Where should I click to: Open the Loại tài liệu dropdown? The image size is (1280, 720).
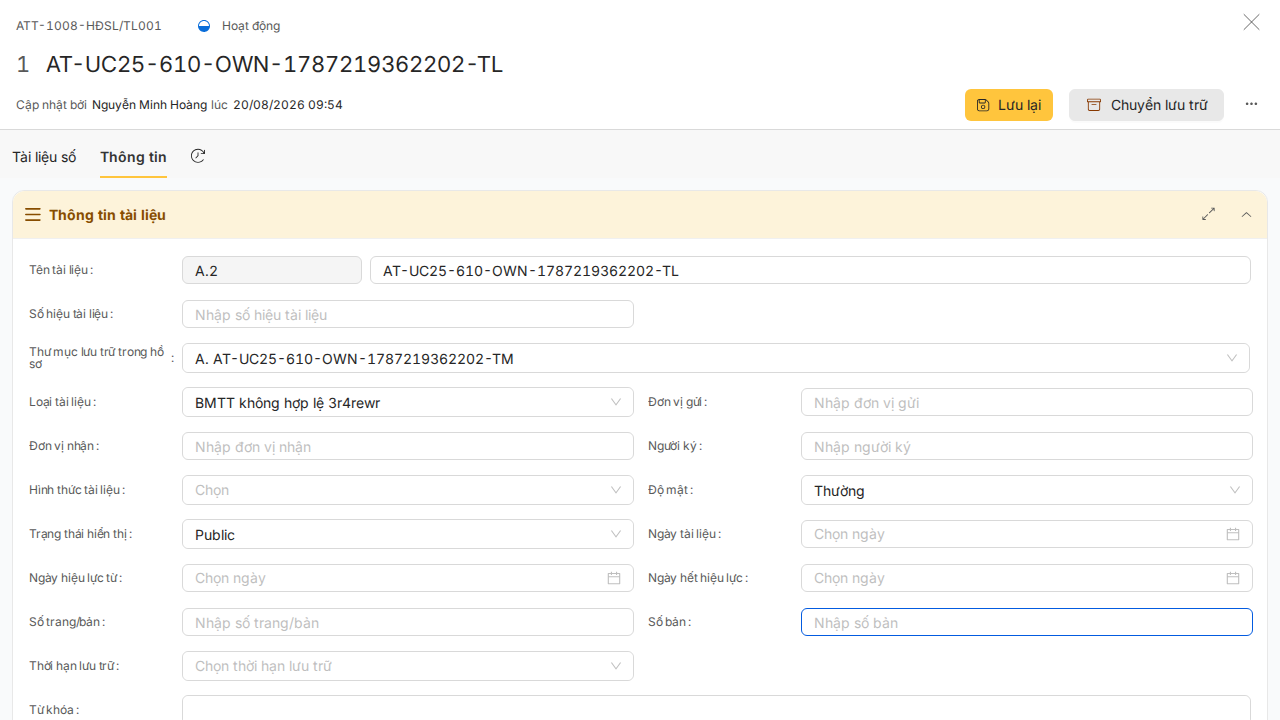408,402
